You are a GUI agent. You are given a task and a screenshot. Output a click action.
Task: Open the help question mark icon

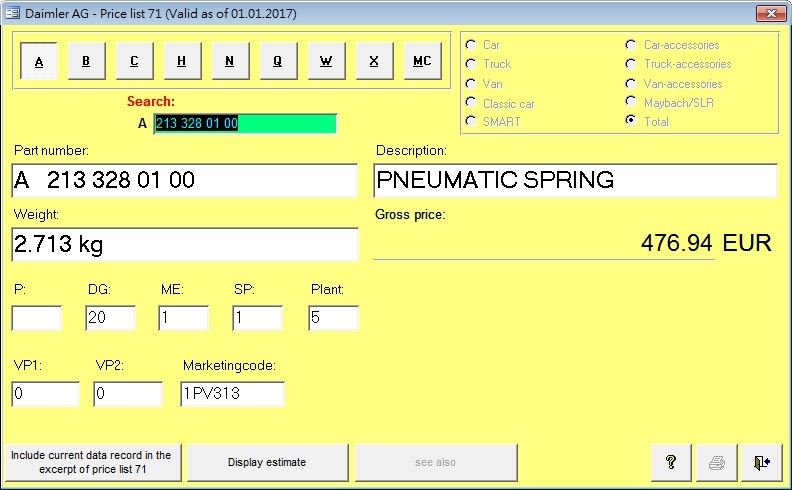pyautogui.click(x=671, y=462)
